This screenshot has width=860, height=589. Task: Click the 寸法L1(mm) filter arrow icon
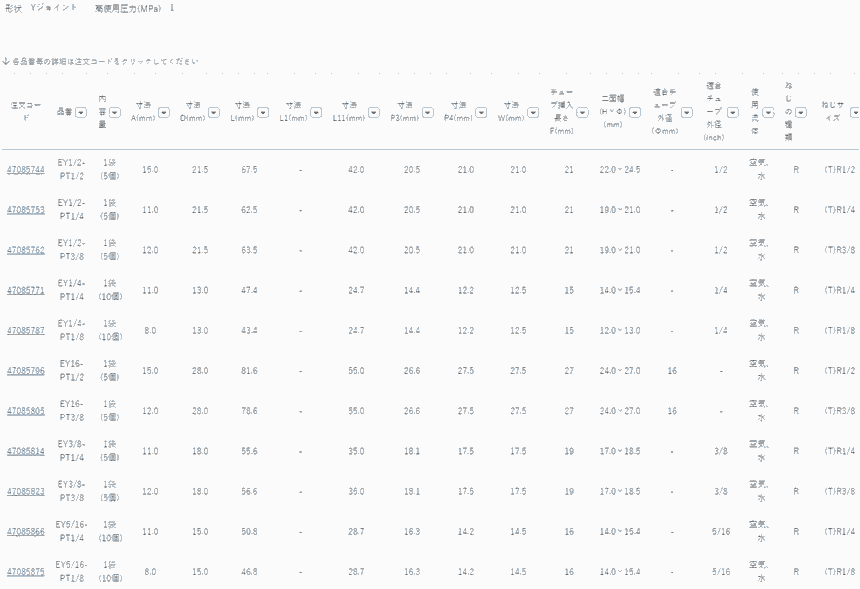[314, 112]
